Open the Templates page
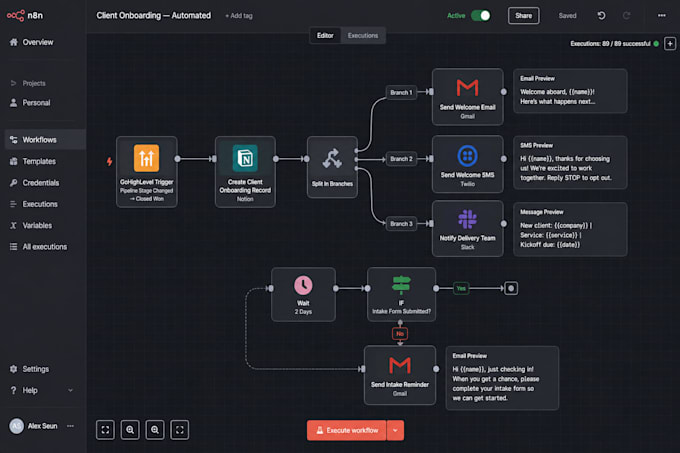 coord(33,161)
